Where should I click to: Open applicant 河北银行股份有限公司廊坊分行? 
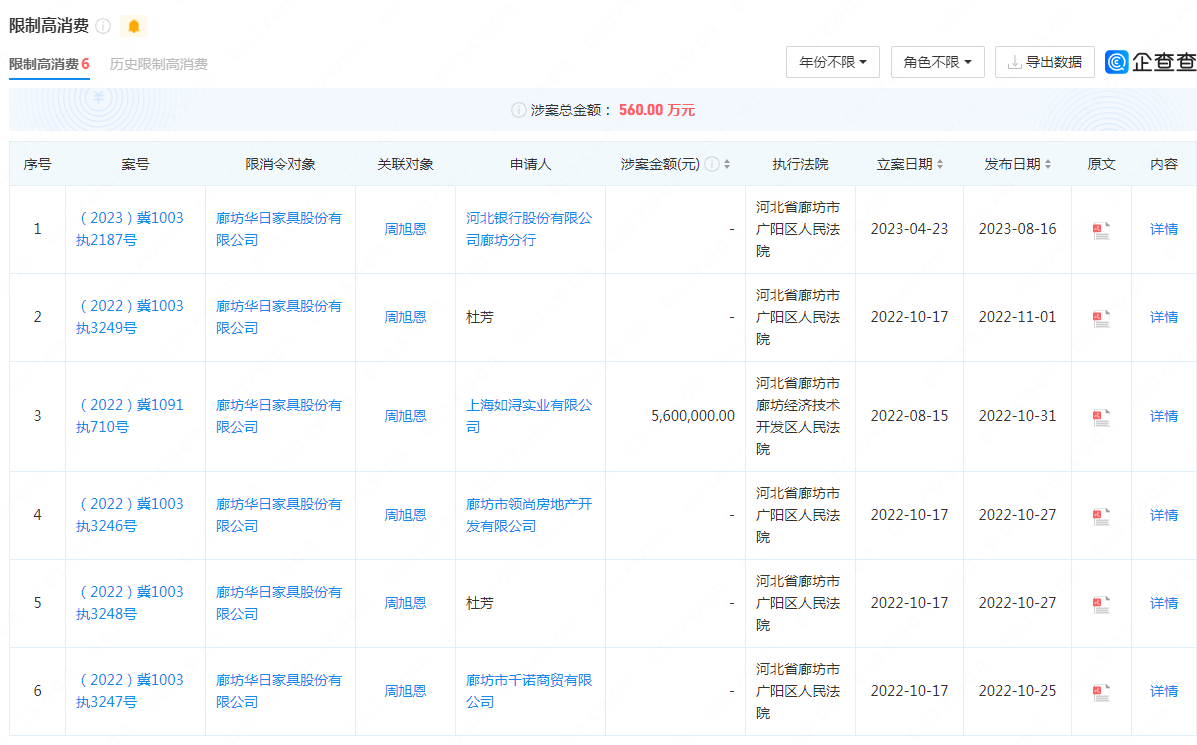coord(529,229)
